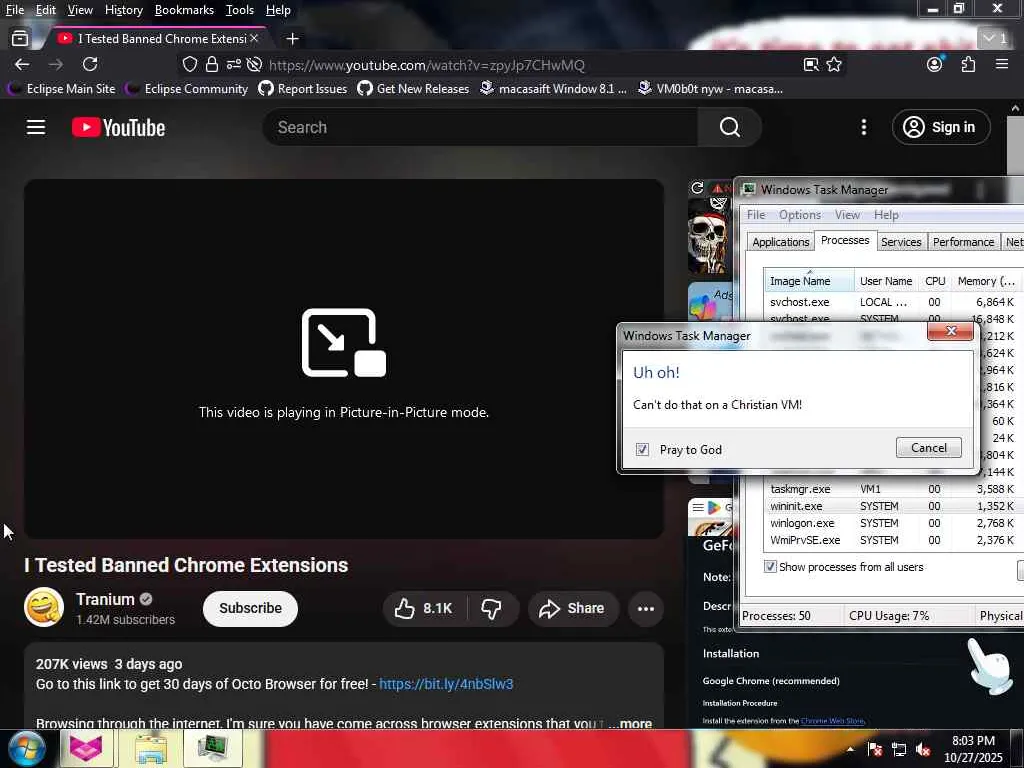The height and width of the screenshot is (768, 1024).
Task: Switch to the Performance tab in Task Manager
Action: [x=963, y=242]
